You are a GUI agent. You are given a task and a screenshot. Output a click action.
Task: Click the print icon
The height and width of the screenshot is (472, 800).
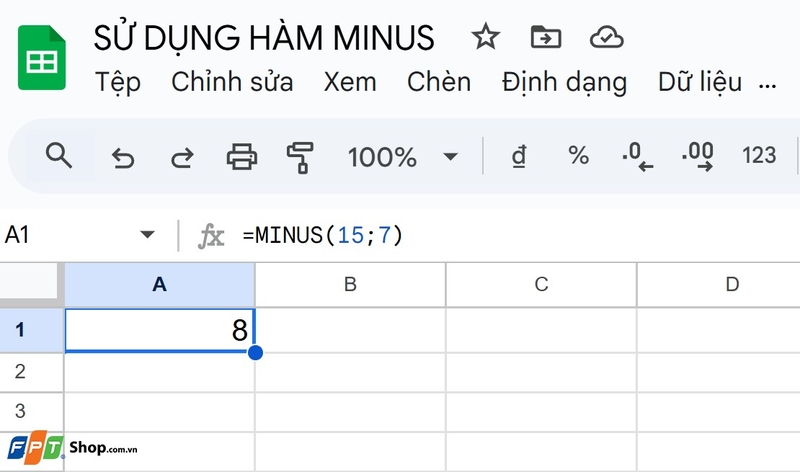point(242,156)
